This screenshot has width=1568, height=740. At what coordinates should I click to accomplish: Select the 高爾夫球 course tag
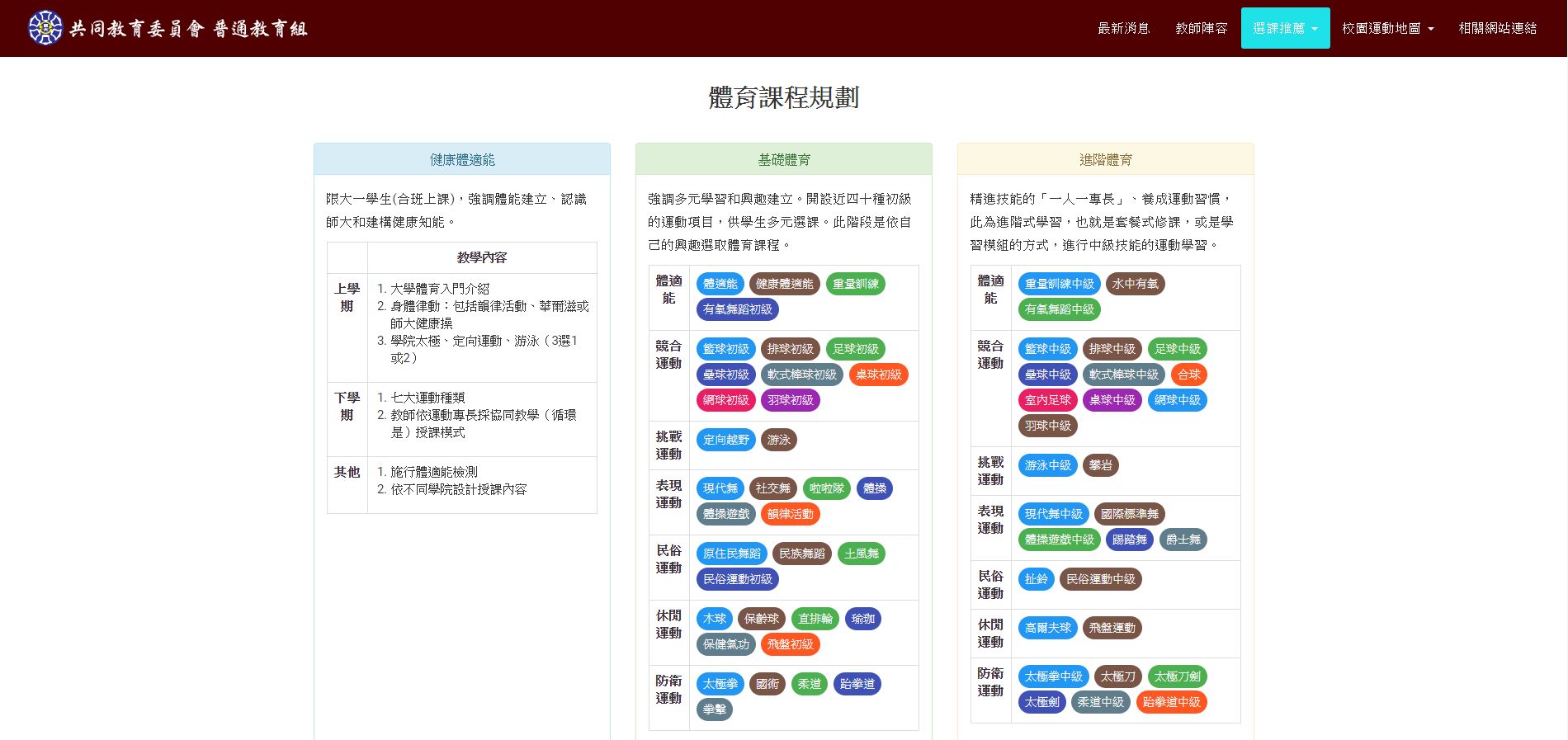click(x=1048, y=628)
